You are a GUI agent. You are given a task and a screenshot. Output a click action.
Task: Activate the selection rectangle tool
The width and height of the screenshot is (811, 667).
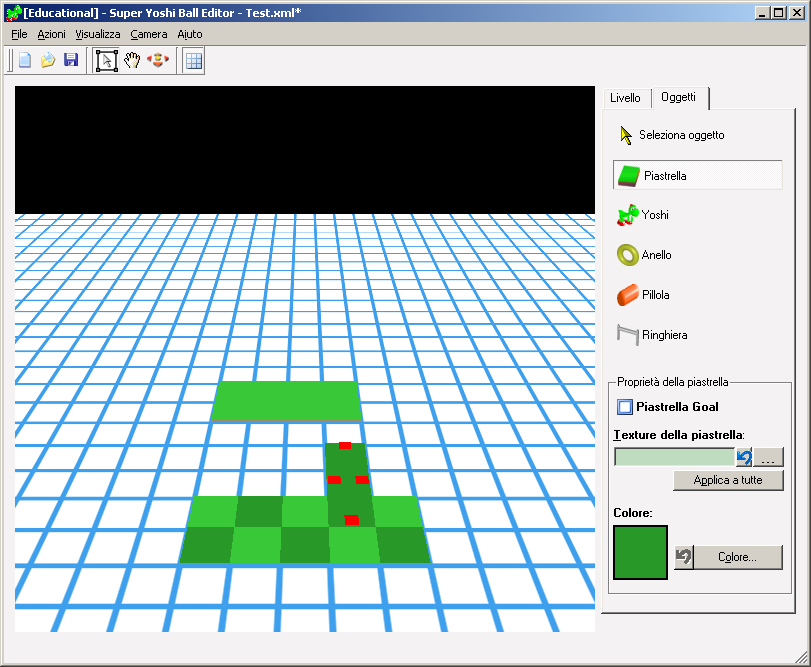pyautogui.click(x=107, y=60)
